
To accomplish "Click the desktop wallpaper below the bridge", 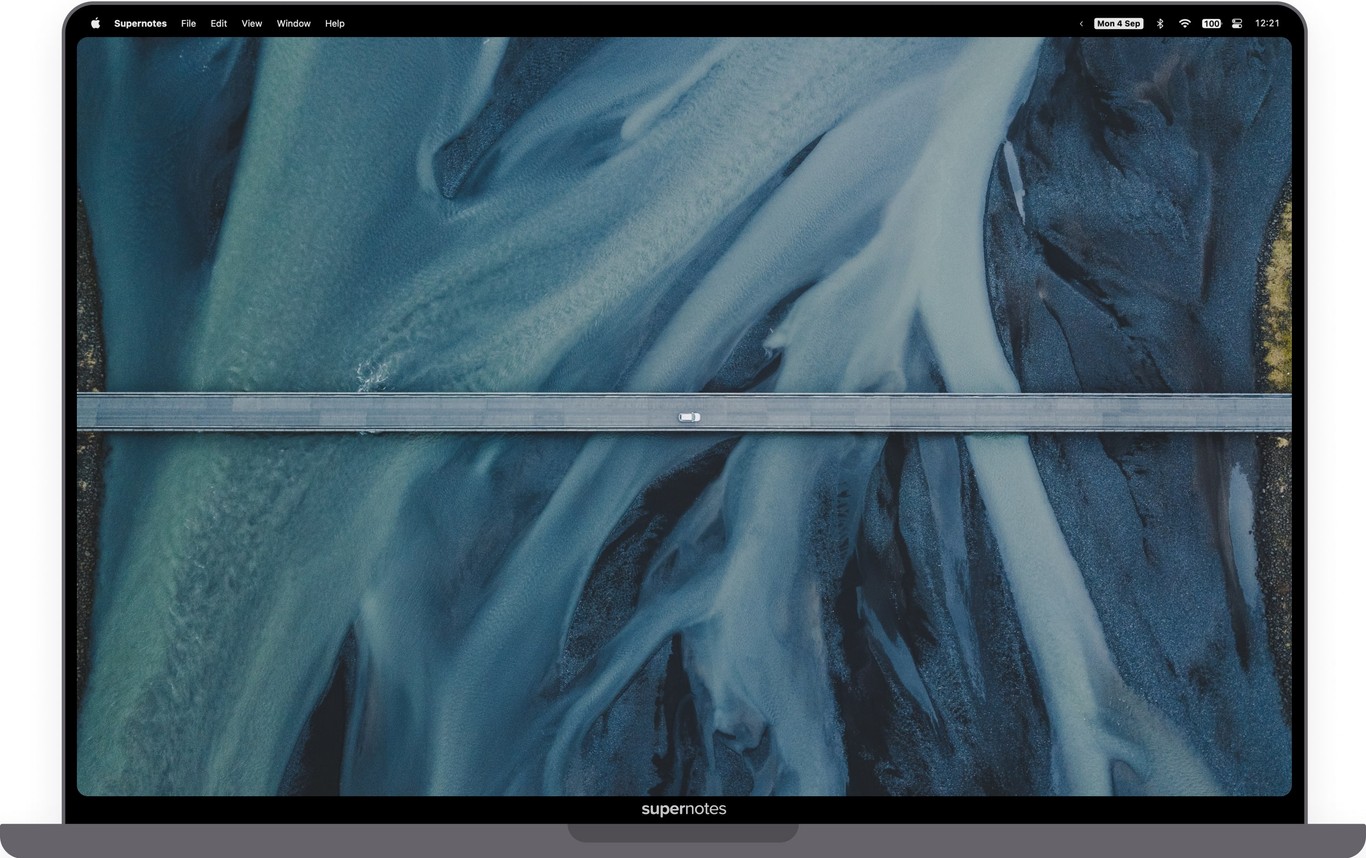I will (x=600, y=620).
